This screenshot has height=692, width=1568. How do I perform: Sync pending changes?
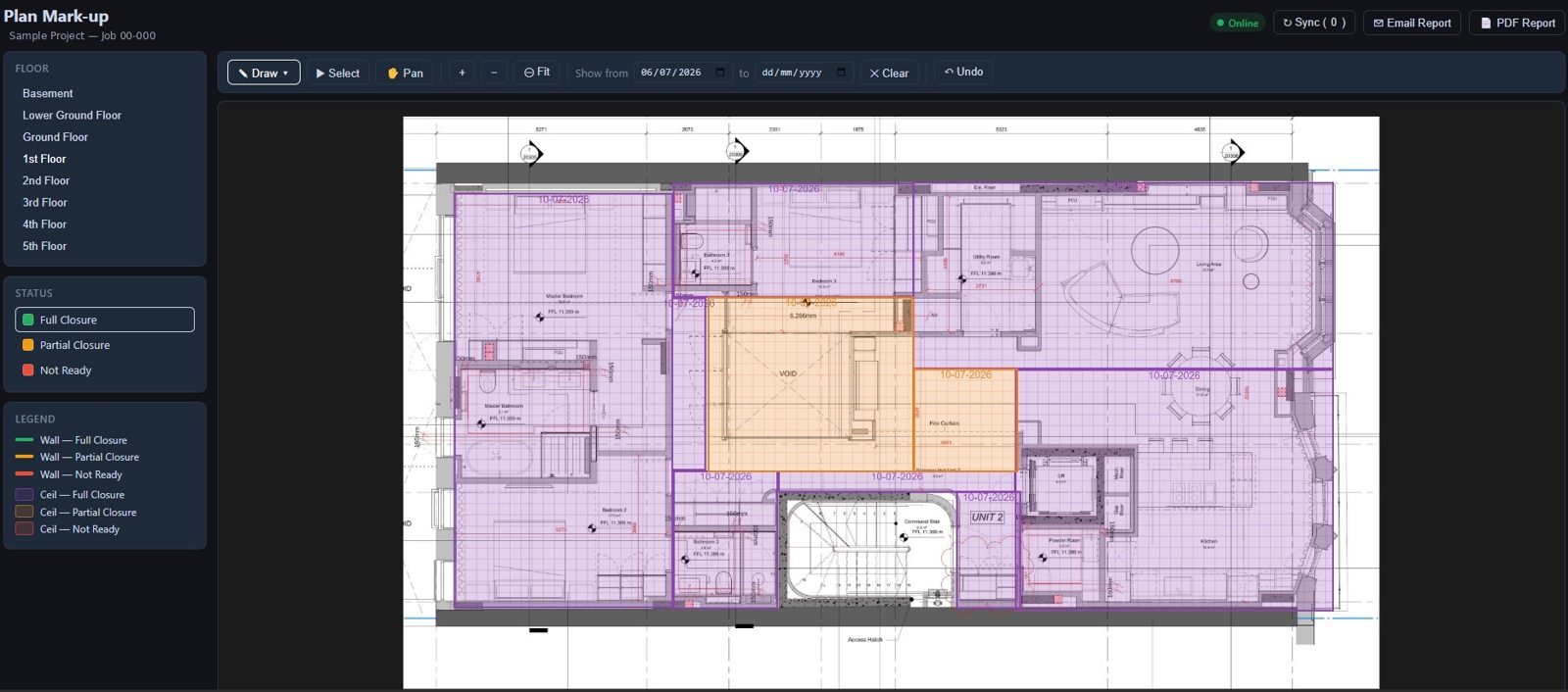[x=1314, y=23]
